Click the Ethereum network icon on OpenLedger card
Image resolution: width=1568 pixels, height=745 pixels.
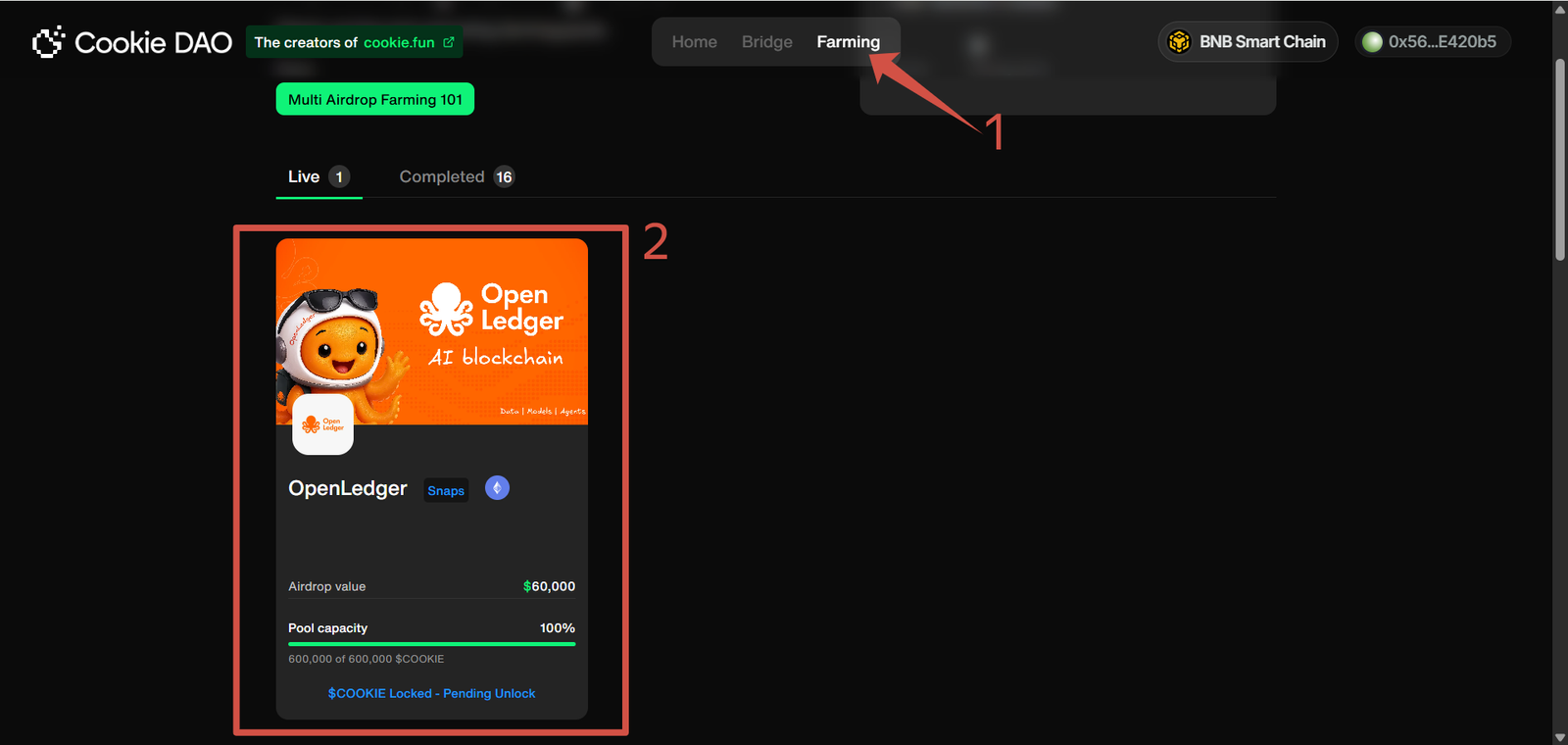[x=497, y=488]
